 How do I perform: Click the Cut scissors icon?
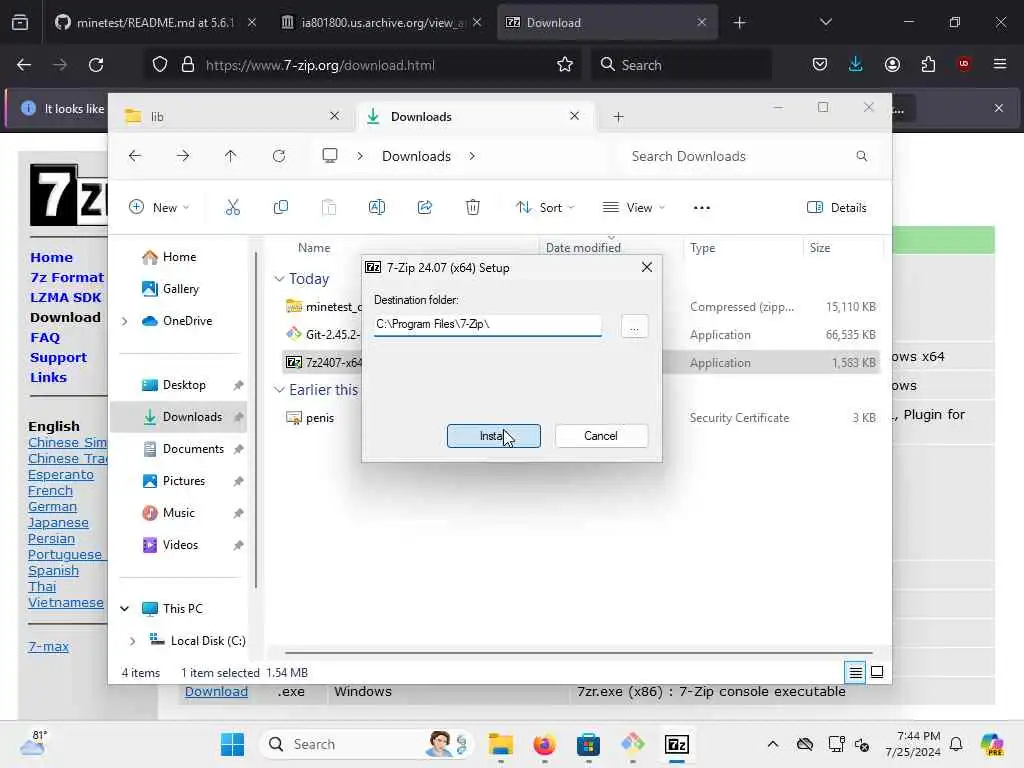click(x=232, y=208)
